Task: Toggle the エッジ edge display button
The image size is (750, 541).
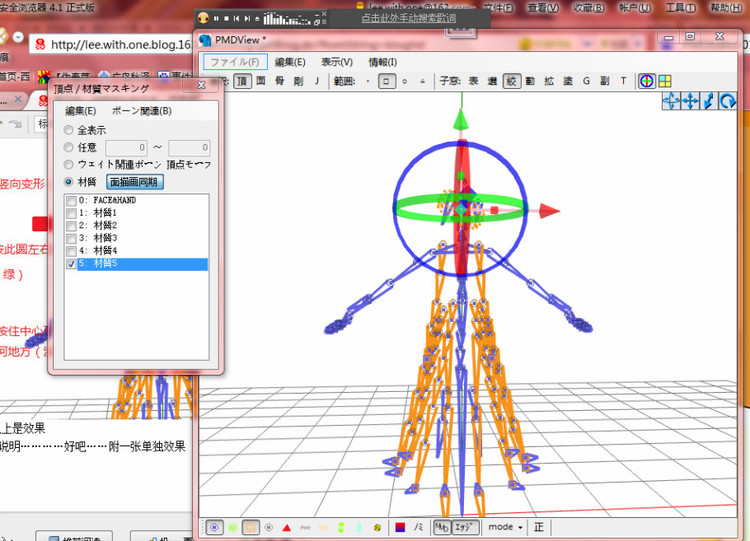Action: coord(464,527)
